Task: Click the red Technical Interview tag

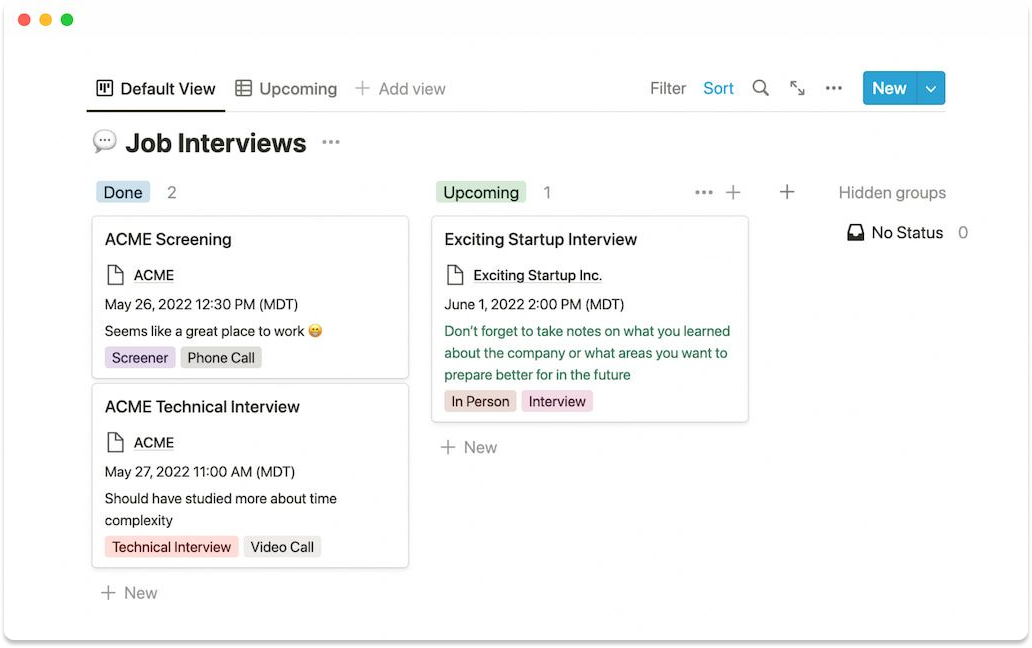Action: 172,547
